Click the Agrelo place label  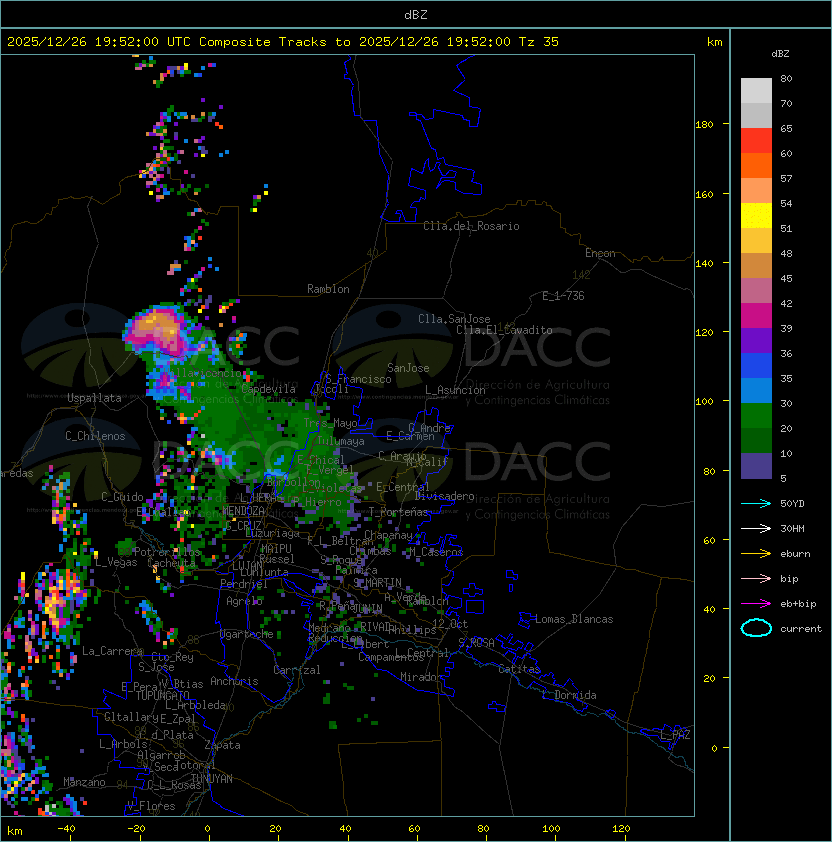(244, 601)
